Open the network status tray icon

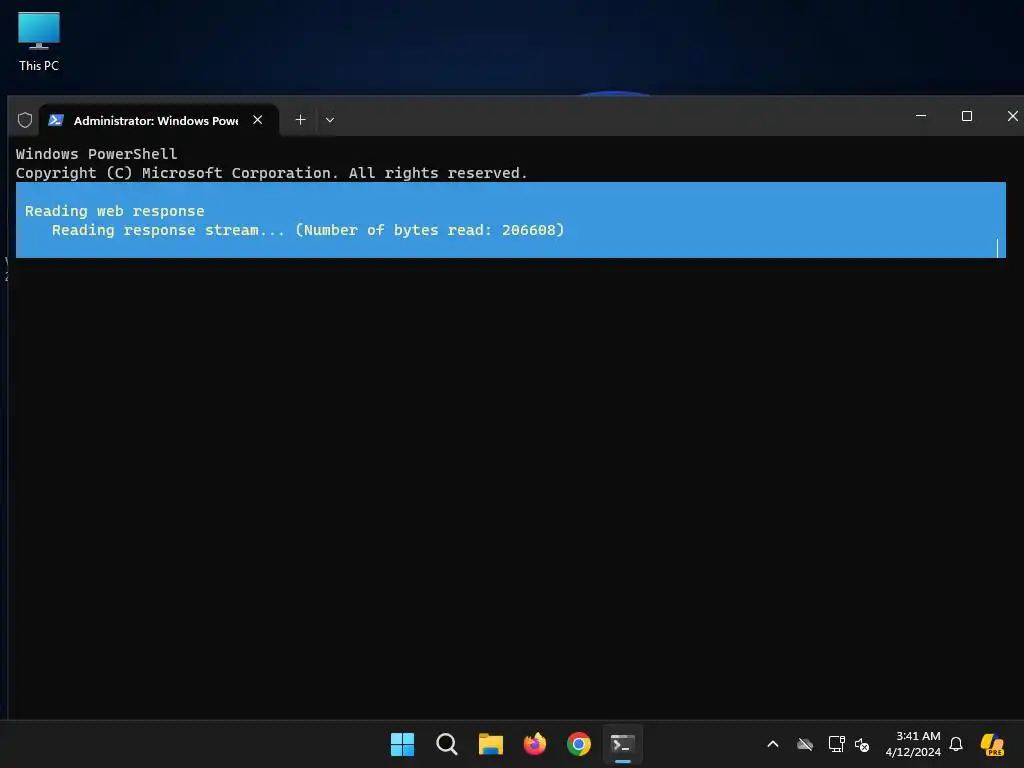[836, 744]
